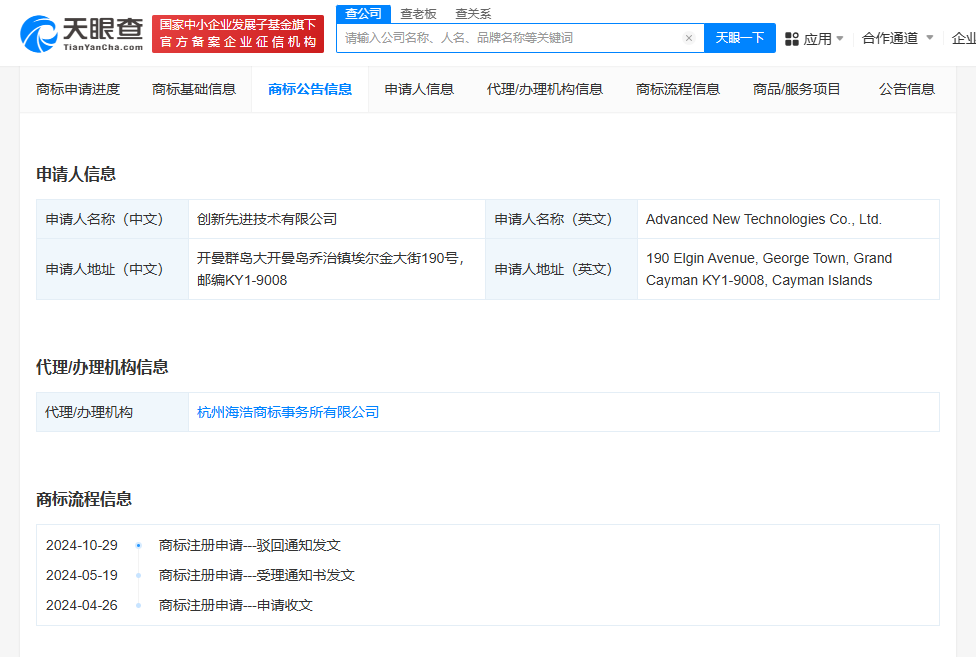Click the 2024-04-26 timeline dot
This screenshot has height=657, width=976.
point(138,605)
